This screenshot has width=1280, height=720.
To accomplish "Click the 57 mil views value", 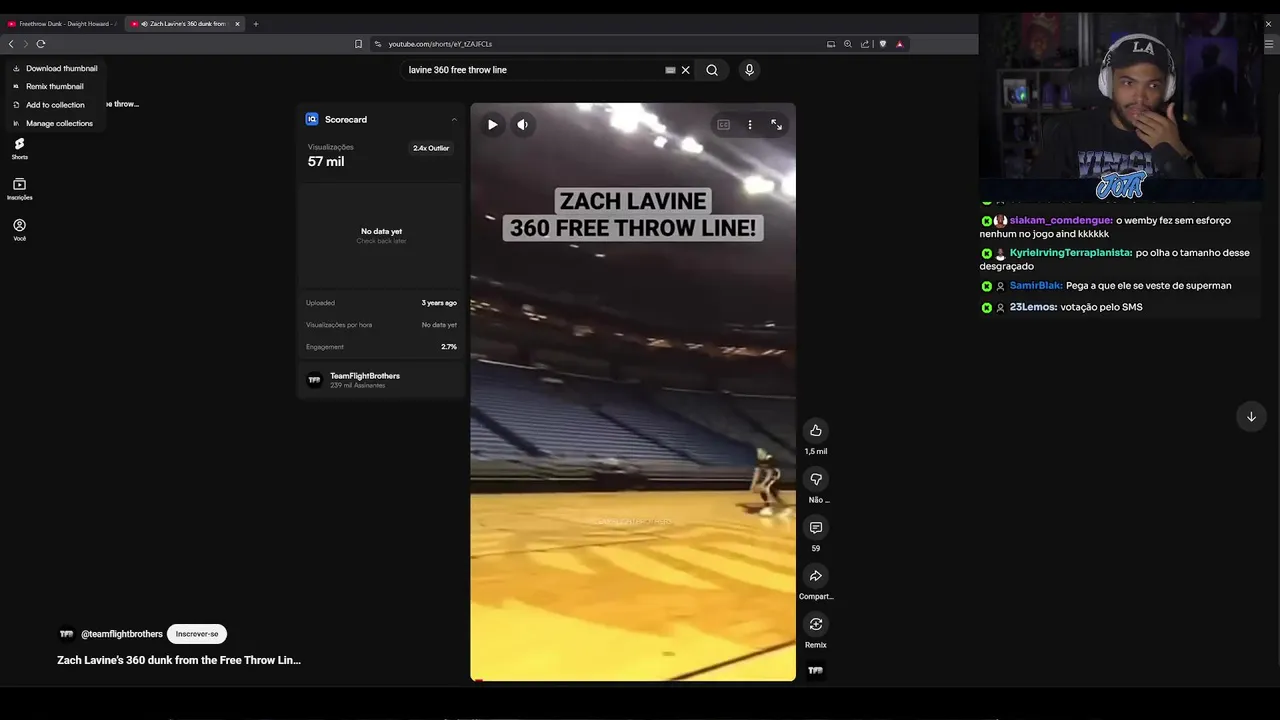I will click(x=326, y=162).
